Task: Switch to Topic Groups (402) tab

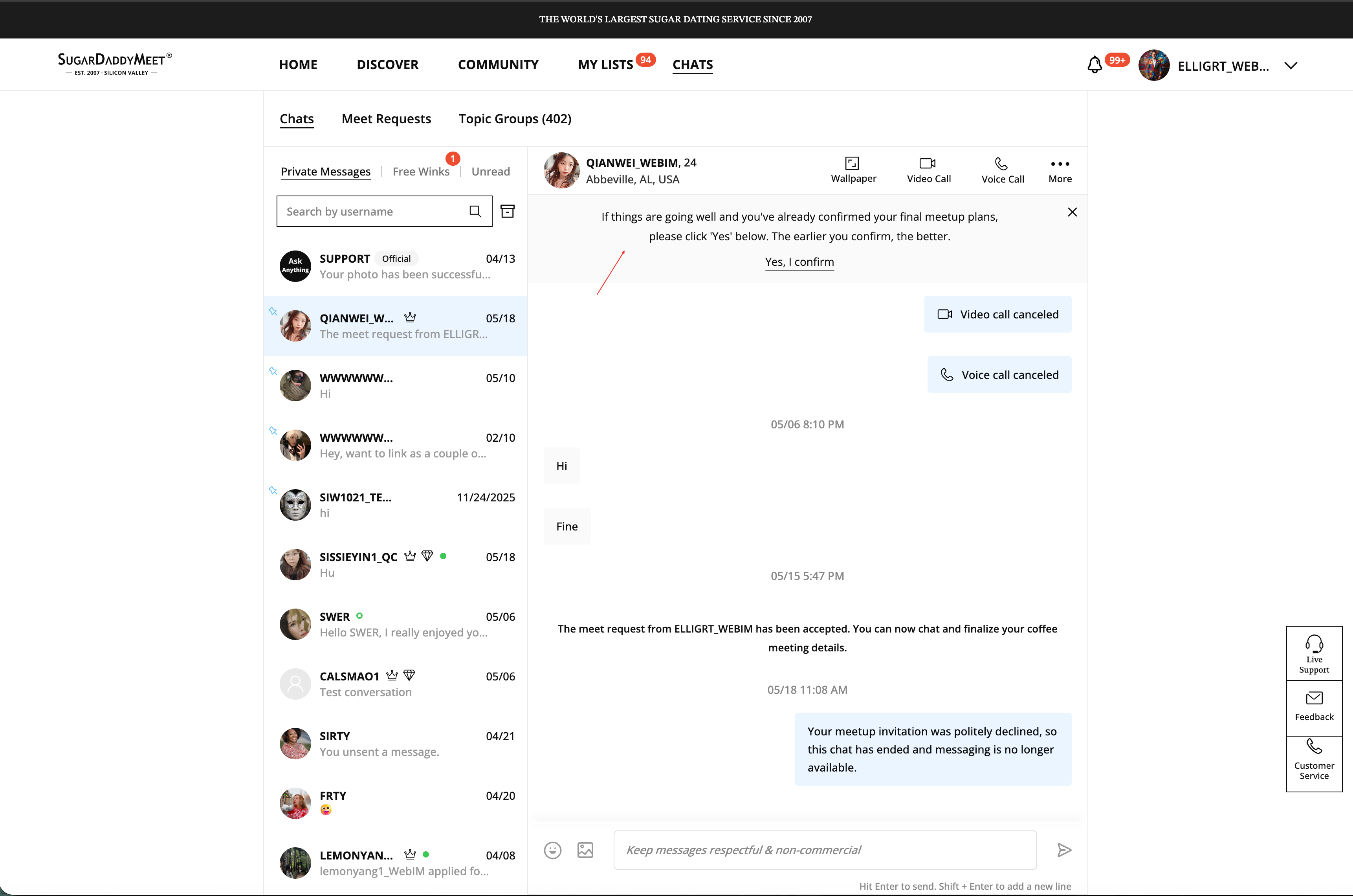Action: [x=515, y=119]
